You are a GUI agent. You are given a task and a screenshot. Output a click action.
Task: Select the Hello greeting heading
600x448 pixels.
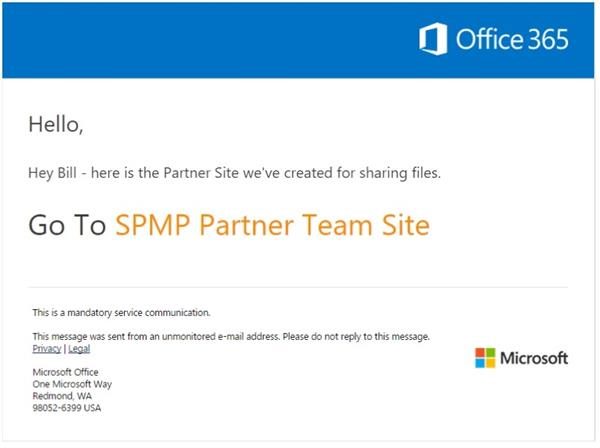pyautogui.click(x=56, y=124)
